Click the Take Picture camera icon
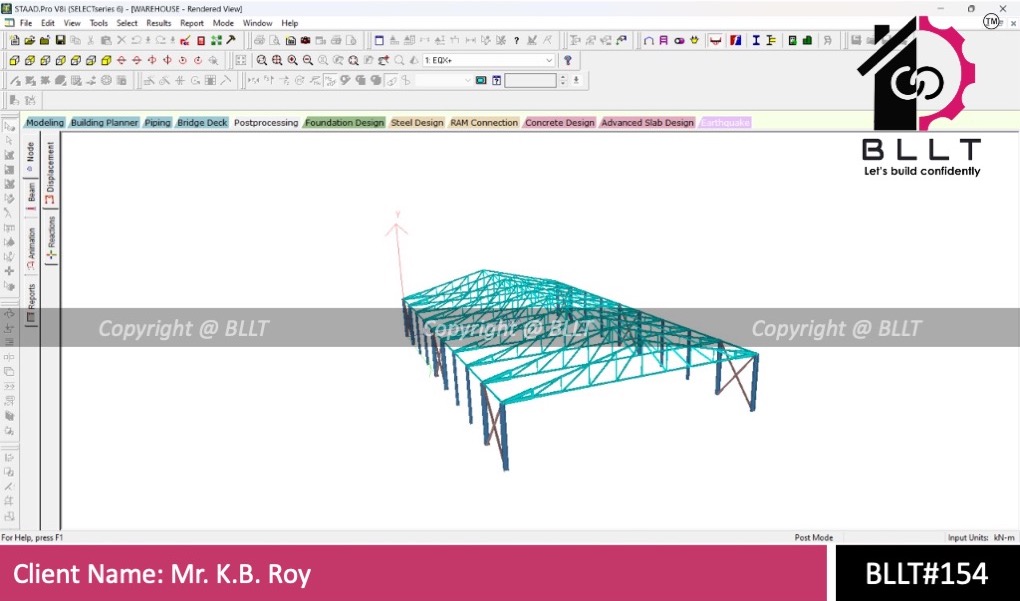 point(305,40)
